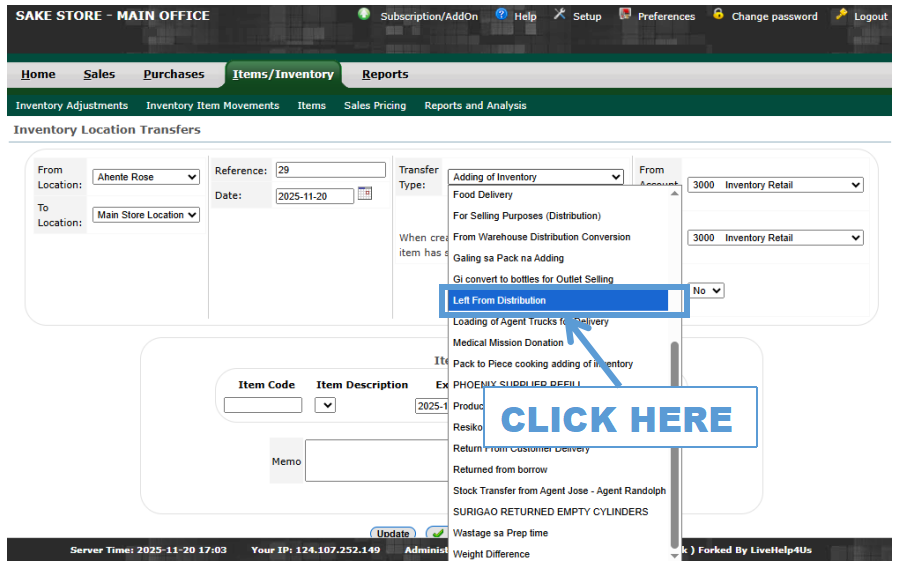Image resolution: width=898 pixels, height=566 pixels.
Task: Click the Update button
Action: 393,534
